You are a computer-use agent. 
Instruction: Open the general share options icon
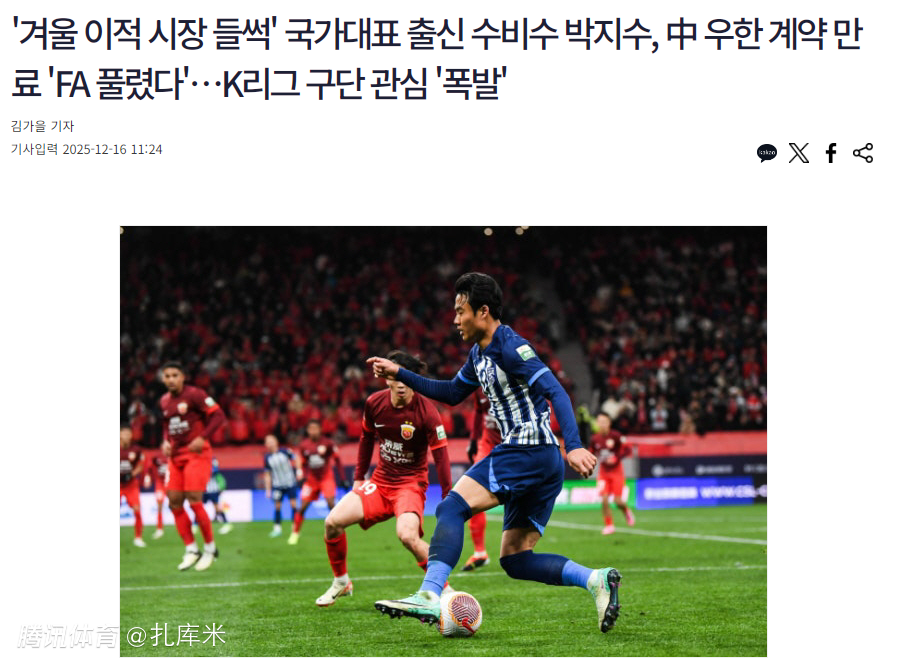863,153
